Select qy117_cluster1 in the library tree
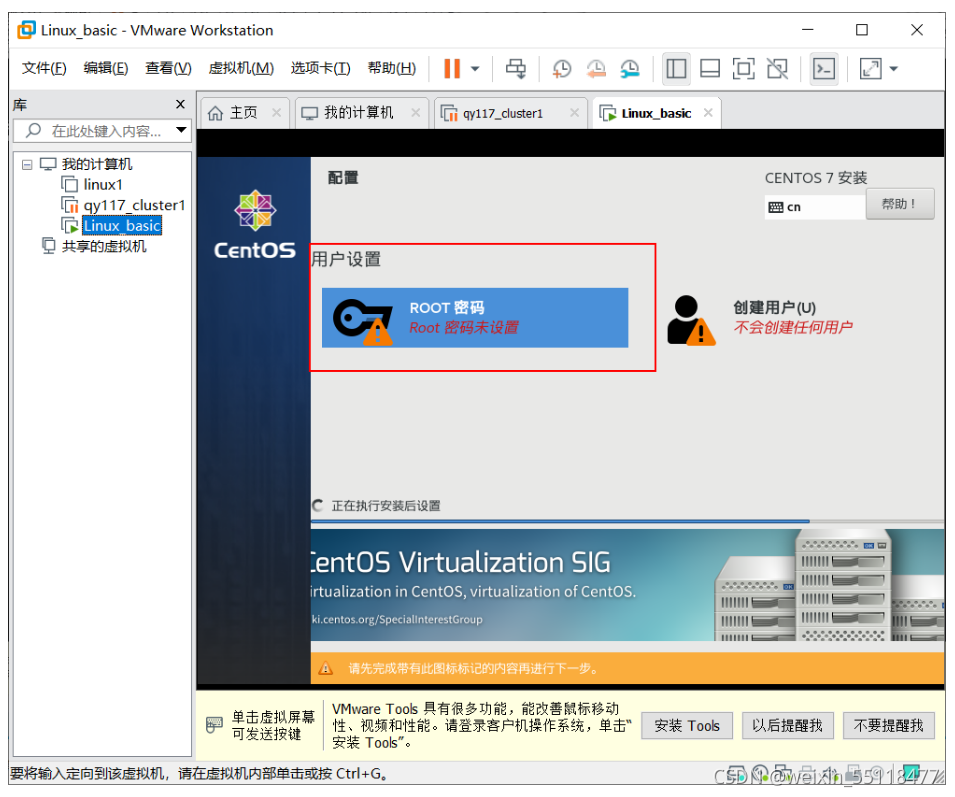 [x=133, y=205]
